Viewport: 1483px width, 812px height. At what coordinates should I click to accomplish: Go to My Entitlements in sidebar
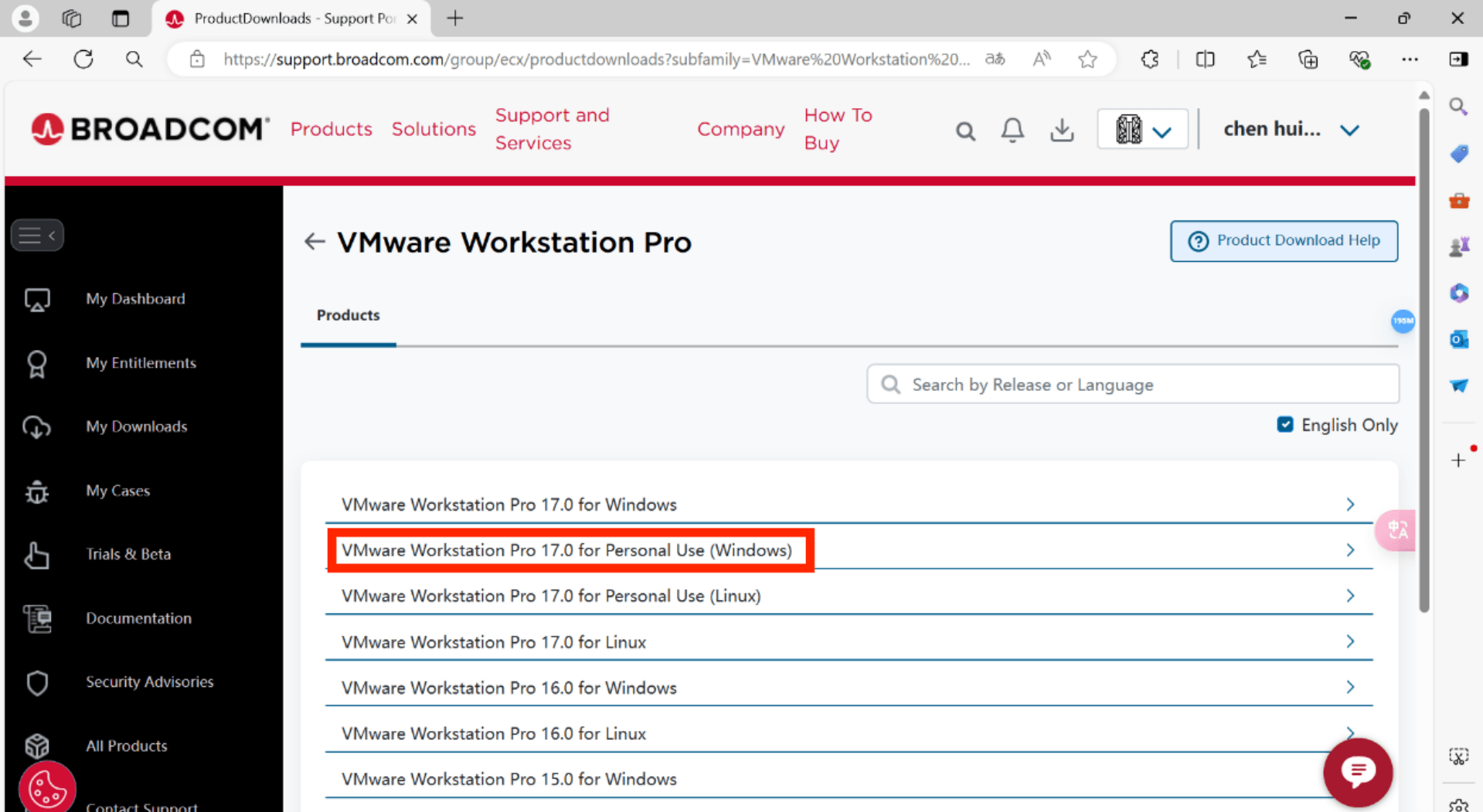tap(141, 363)
